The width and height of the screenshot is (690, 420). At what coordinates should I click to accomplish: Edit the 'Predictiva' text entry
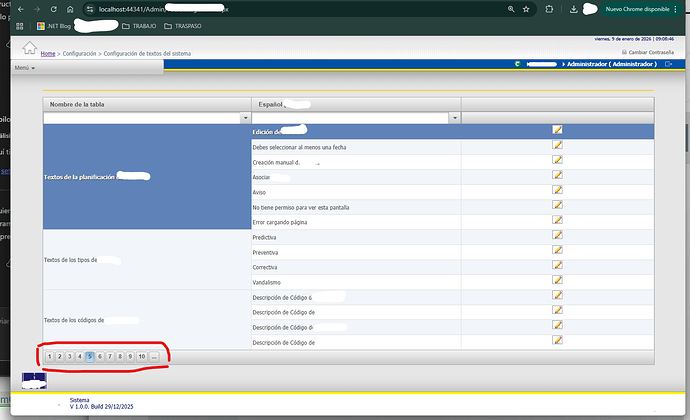558,237
